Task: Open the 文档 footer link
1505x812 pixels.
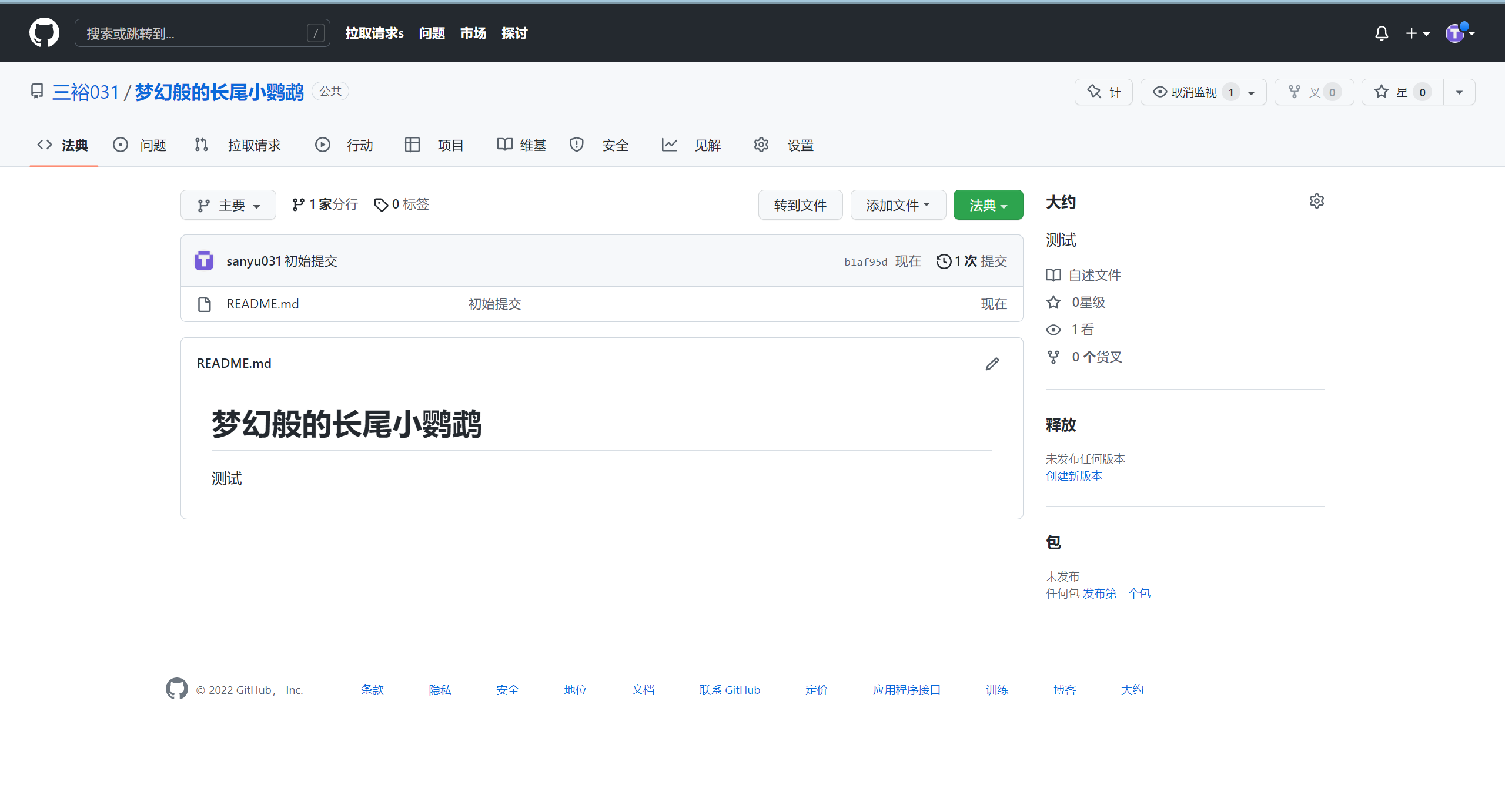Action: 643,690
